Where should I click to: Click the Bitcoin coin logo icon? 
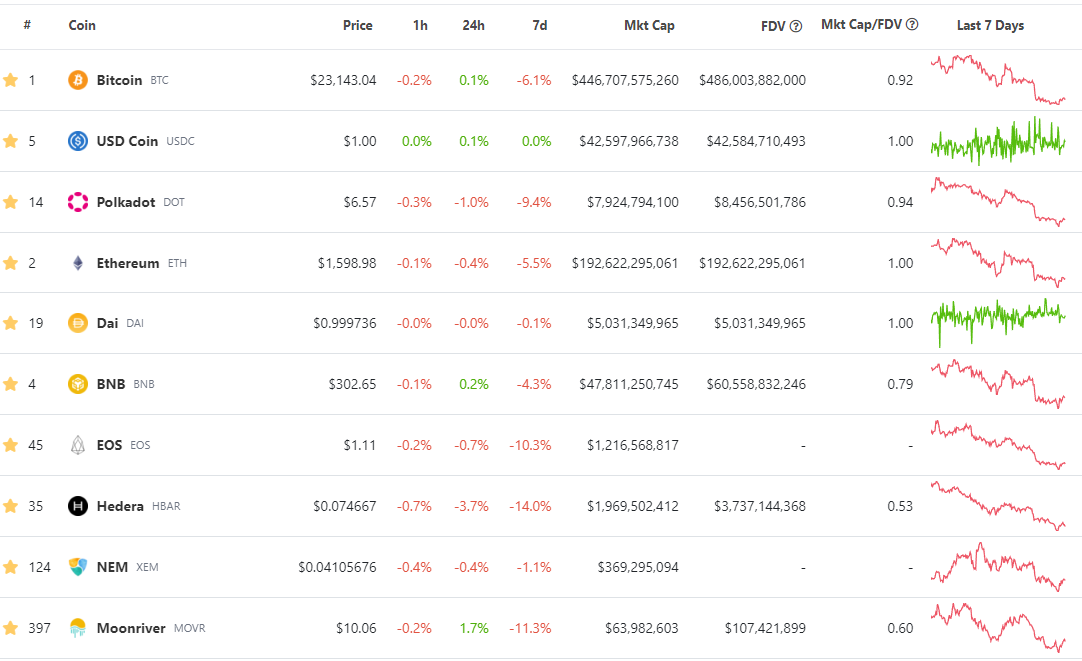point(78,80)
